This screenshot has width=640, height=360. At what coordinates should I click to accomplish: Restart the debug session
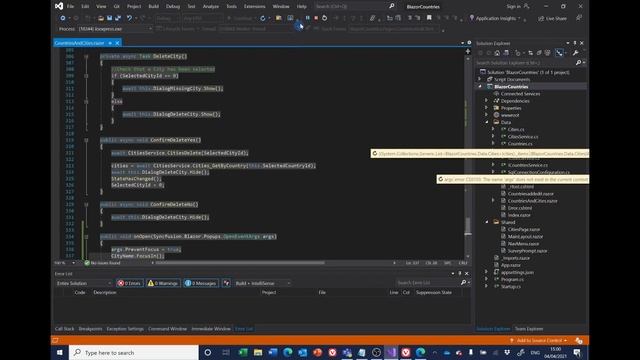click(x=324, y=18)
